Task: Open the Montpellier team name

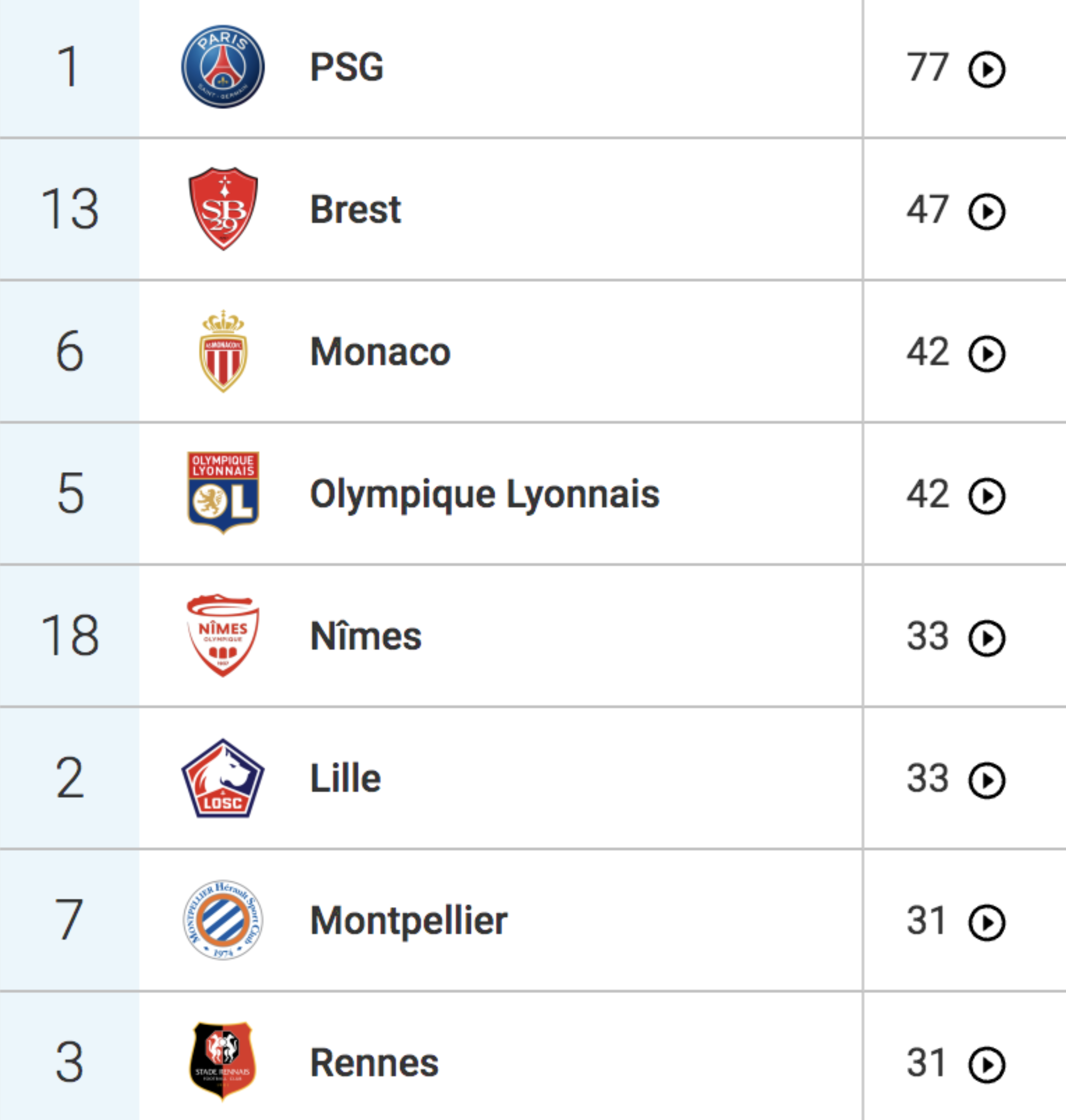Action: coord(409,920)
